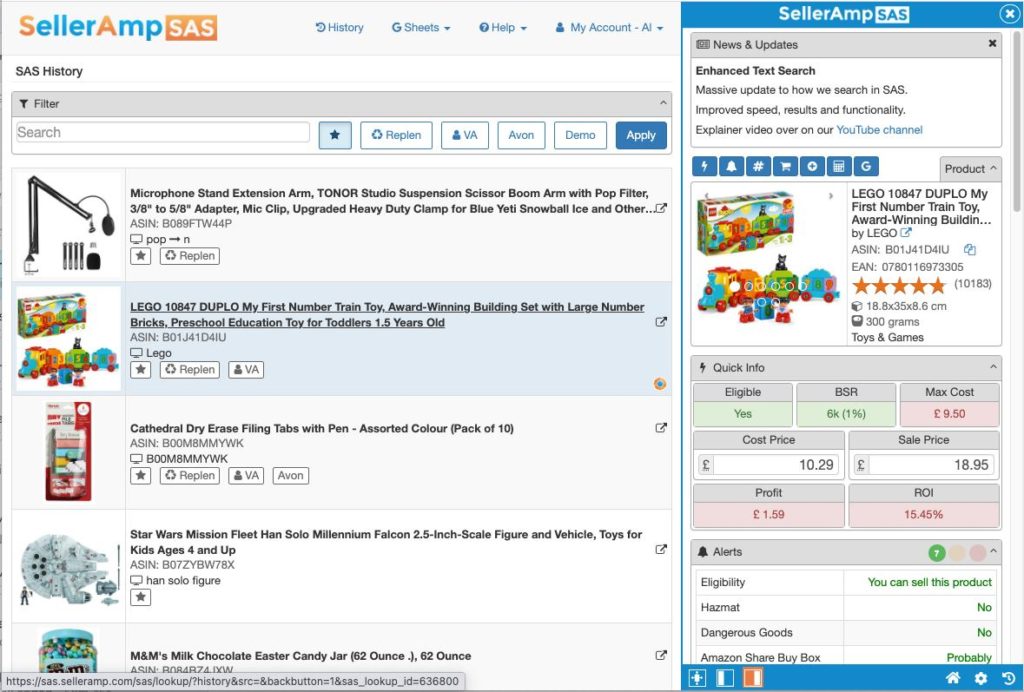Star the Han Solo Millennium Falcon item
Image resolution: width=1024 pixels, height=692 pixels.
tap(140, 597)
